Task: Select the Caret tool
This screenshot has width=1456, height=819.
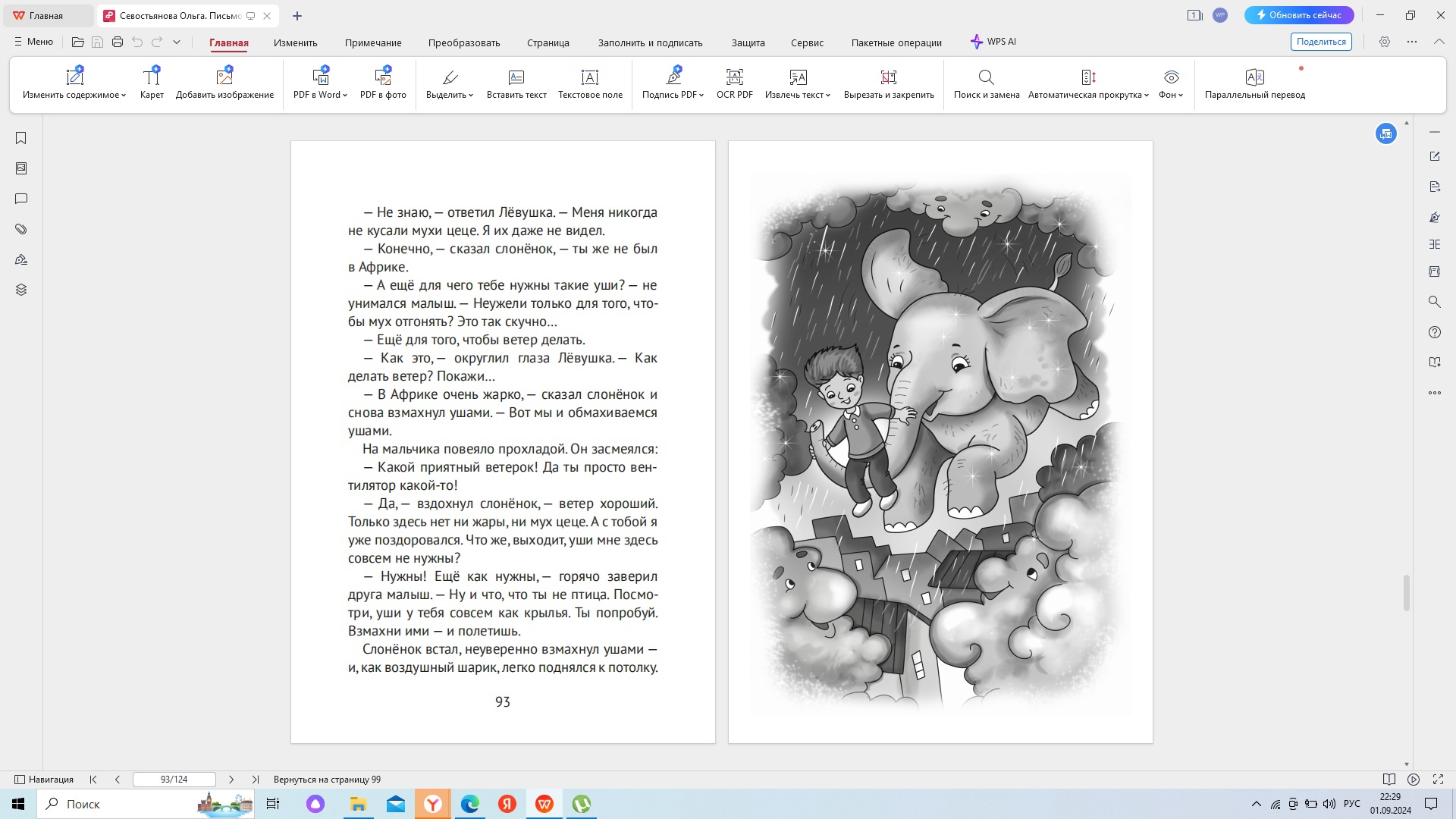Action: click(x=152, y=83)
